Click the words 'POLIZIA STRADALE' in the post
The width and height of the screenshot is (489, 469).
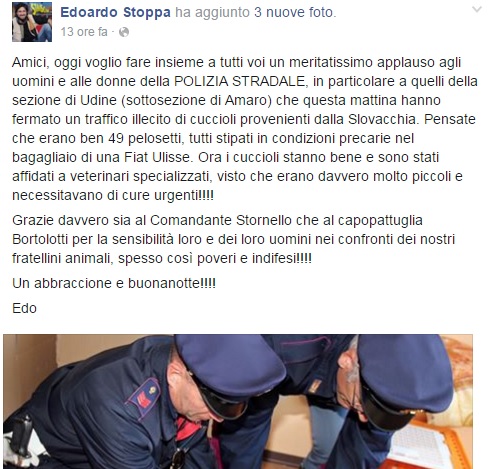(x=240, y=81)
